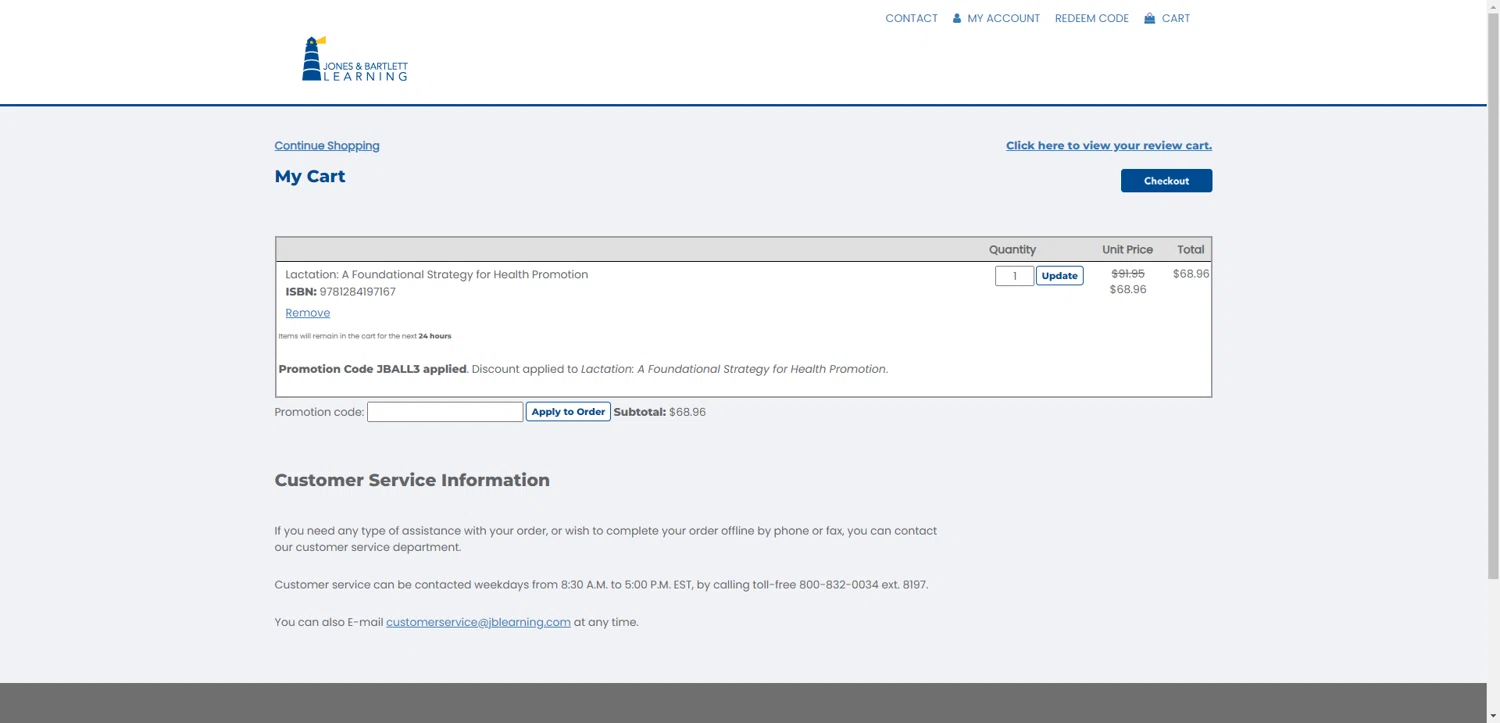Click the Checkout button

(1166, 181)
